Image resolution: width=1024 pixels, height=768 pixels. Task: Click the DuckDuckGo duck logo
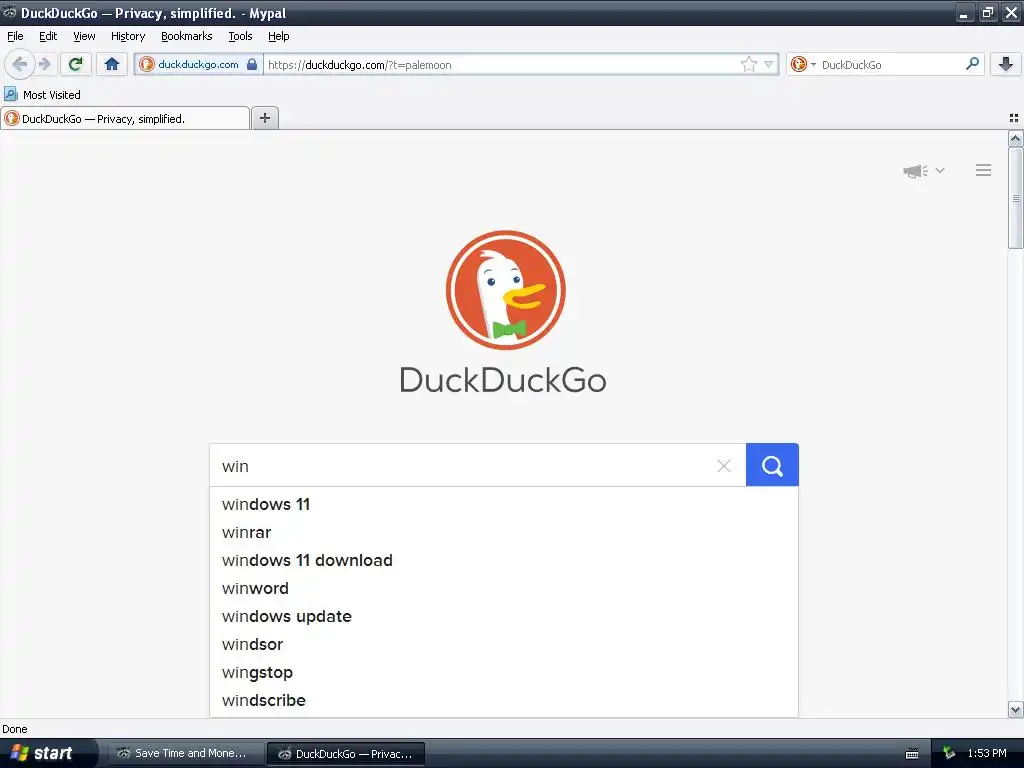click(x=505, y=290)
